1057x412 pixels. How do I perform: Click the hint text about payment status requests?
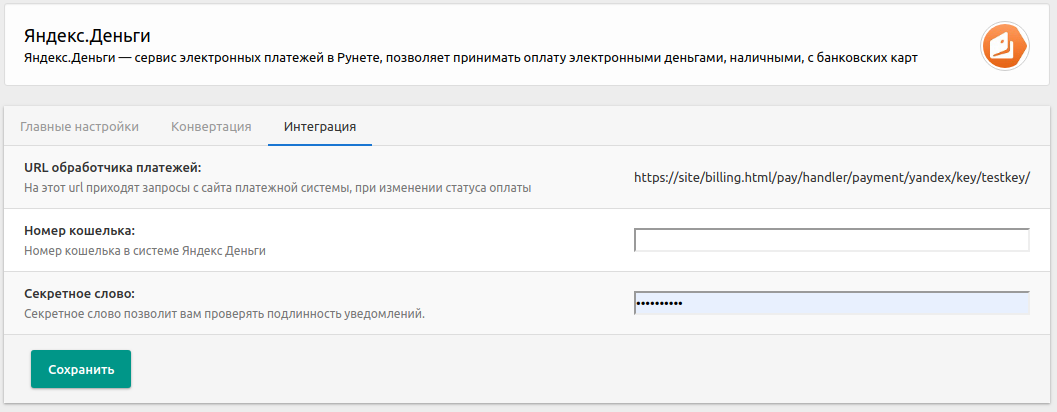(277, 187)
